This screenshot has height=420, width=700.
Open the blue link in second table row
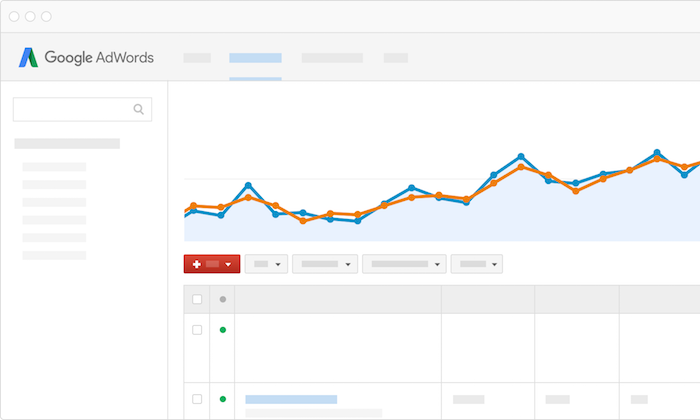[x=291, y=399]
